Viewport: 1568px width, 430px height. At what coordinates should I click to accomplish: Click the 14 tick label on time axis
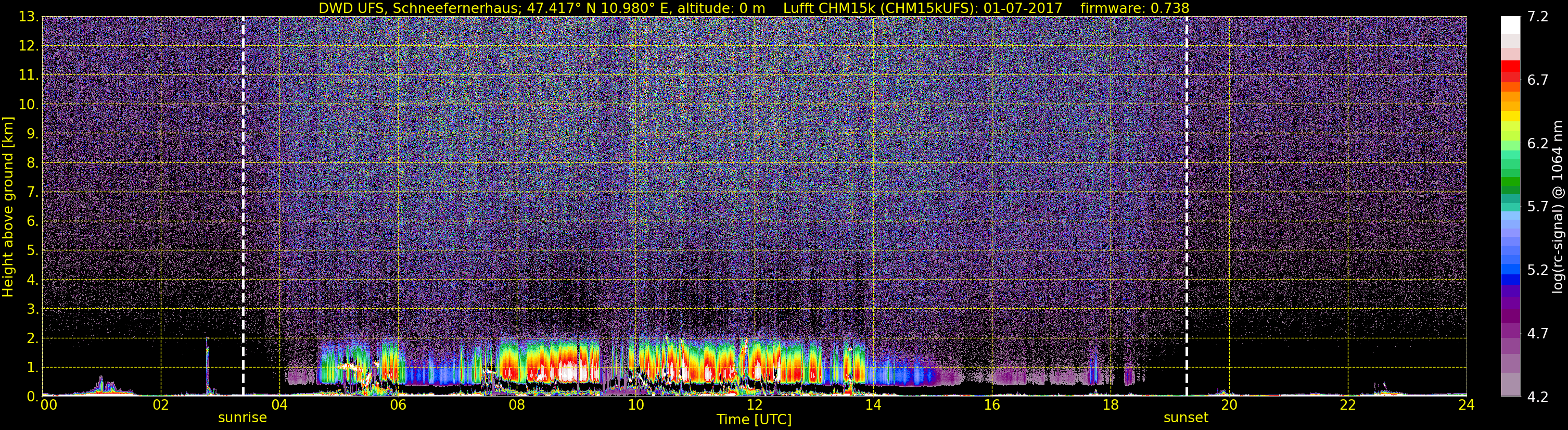tap(873, 405)
